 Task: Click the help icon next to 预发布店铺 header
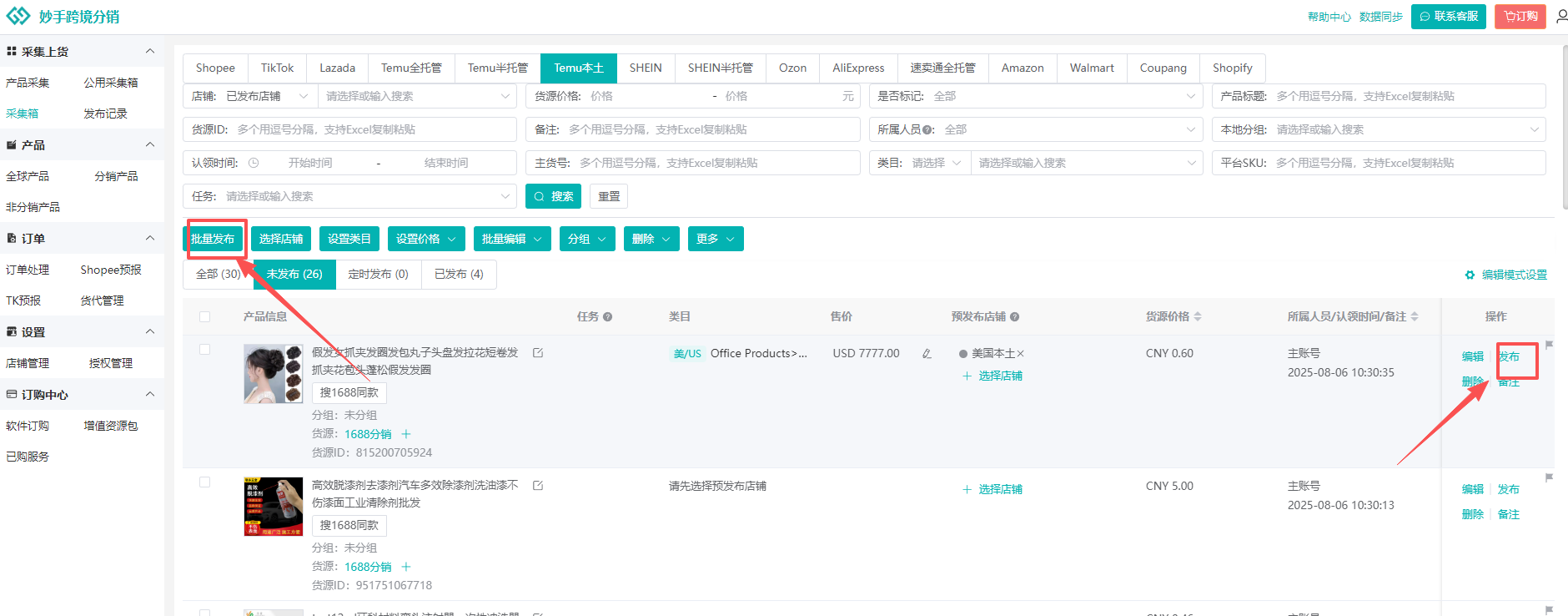point(1015,317)
